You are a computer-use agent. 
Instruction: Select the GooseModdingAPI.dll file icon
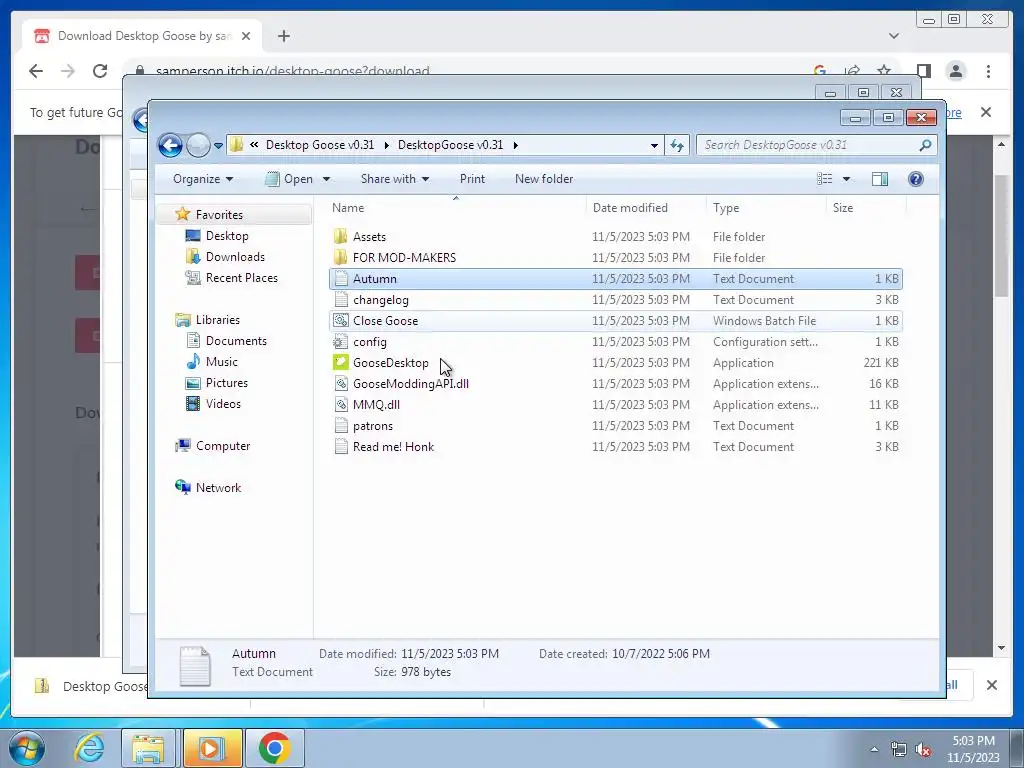point(340,383)
